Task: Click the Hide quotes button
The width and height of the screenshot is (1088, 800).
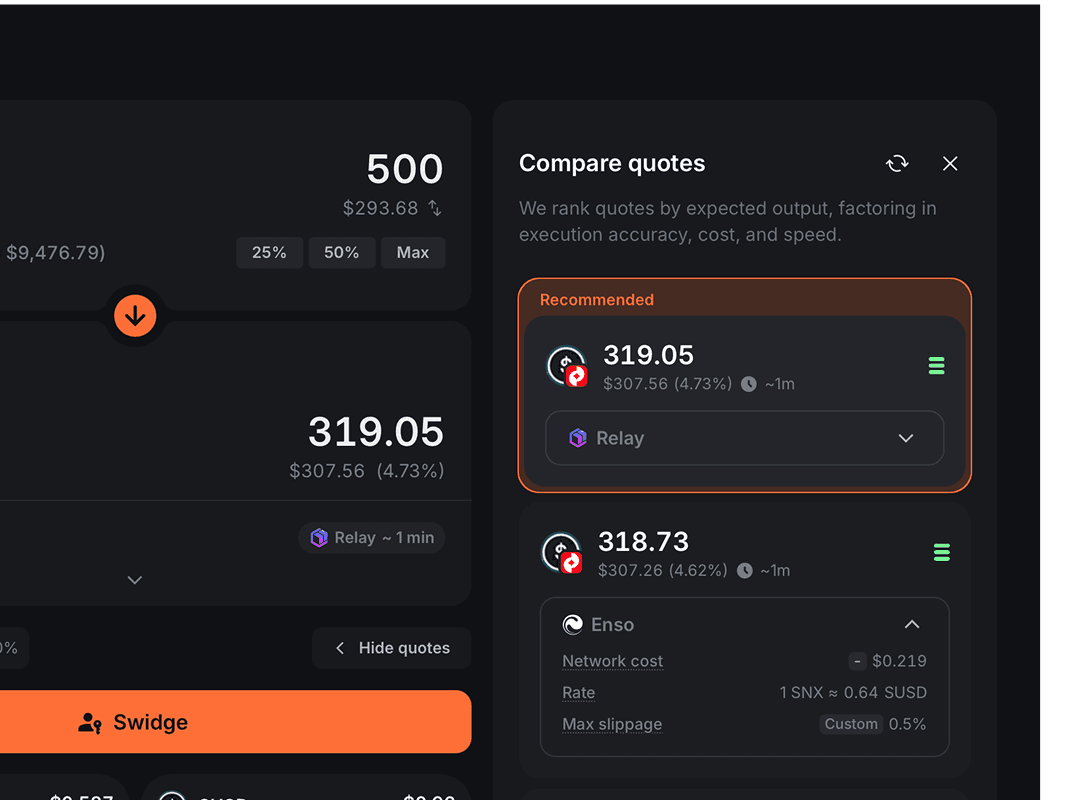Action: click(392, 648)
